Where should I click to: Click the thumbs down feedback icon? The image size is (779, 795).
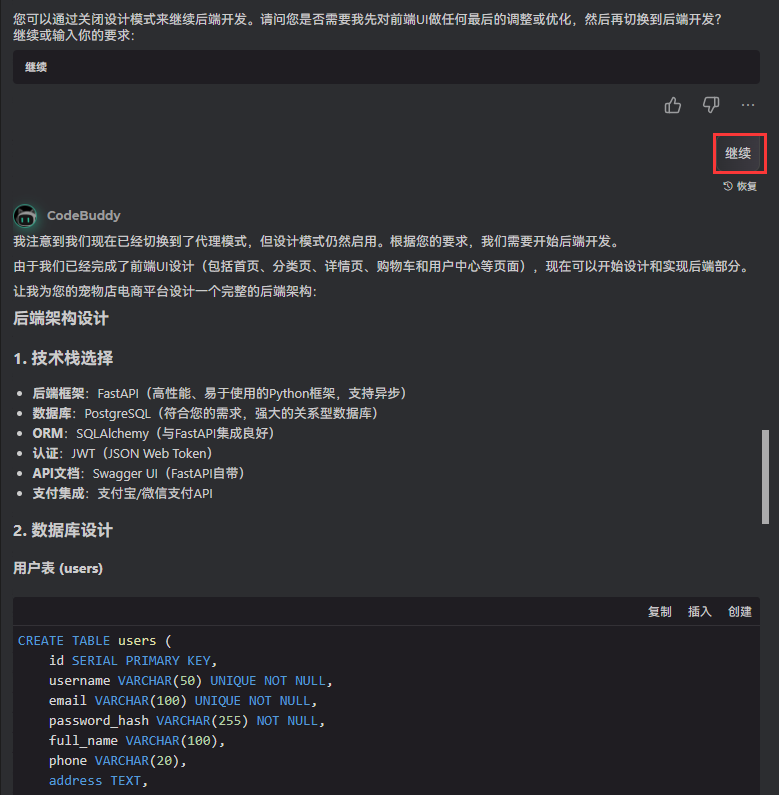711,105
